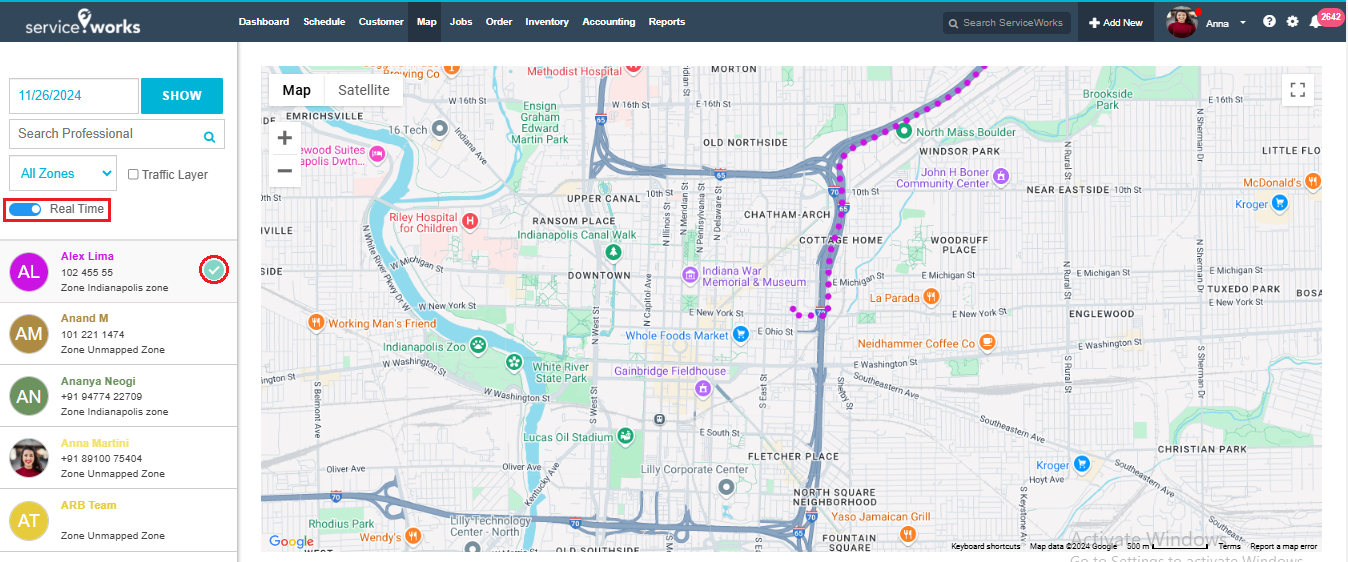The width and height of the screenshot is (1348, 562).
Task: Open the Jobs menu
Action: pyautogui.click(x=461, y=22)
